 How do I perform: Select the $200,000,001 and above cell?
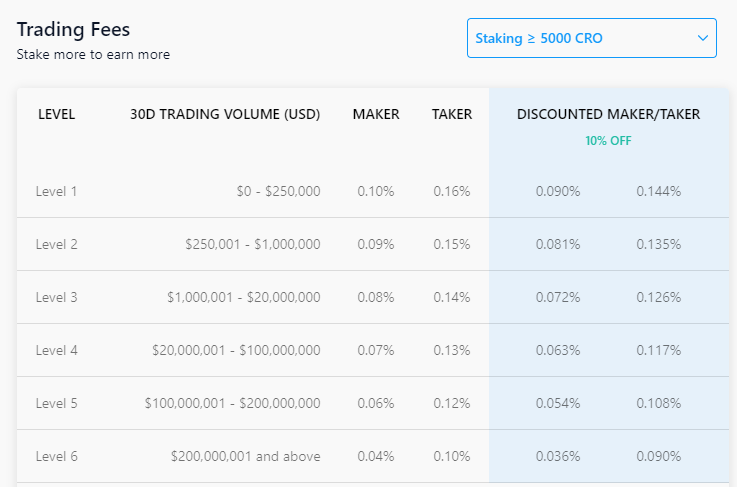point(245,456)
